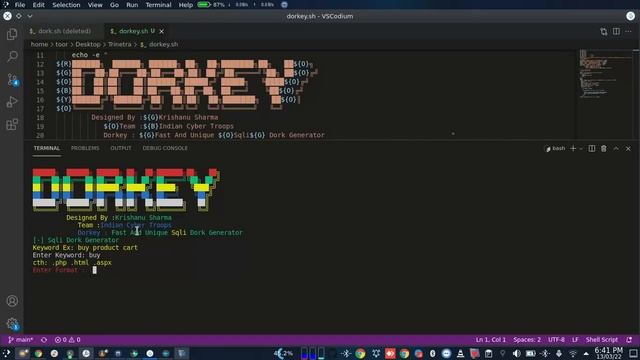Click the battery indicator in top bar
Screen dimensions: 640x360
pos(204,5)
